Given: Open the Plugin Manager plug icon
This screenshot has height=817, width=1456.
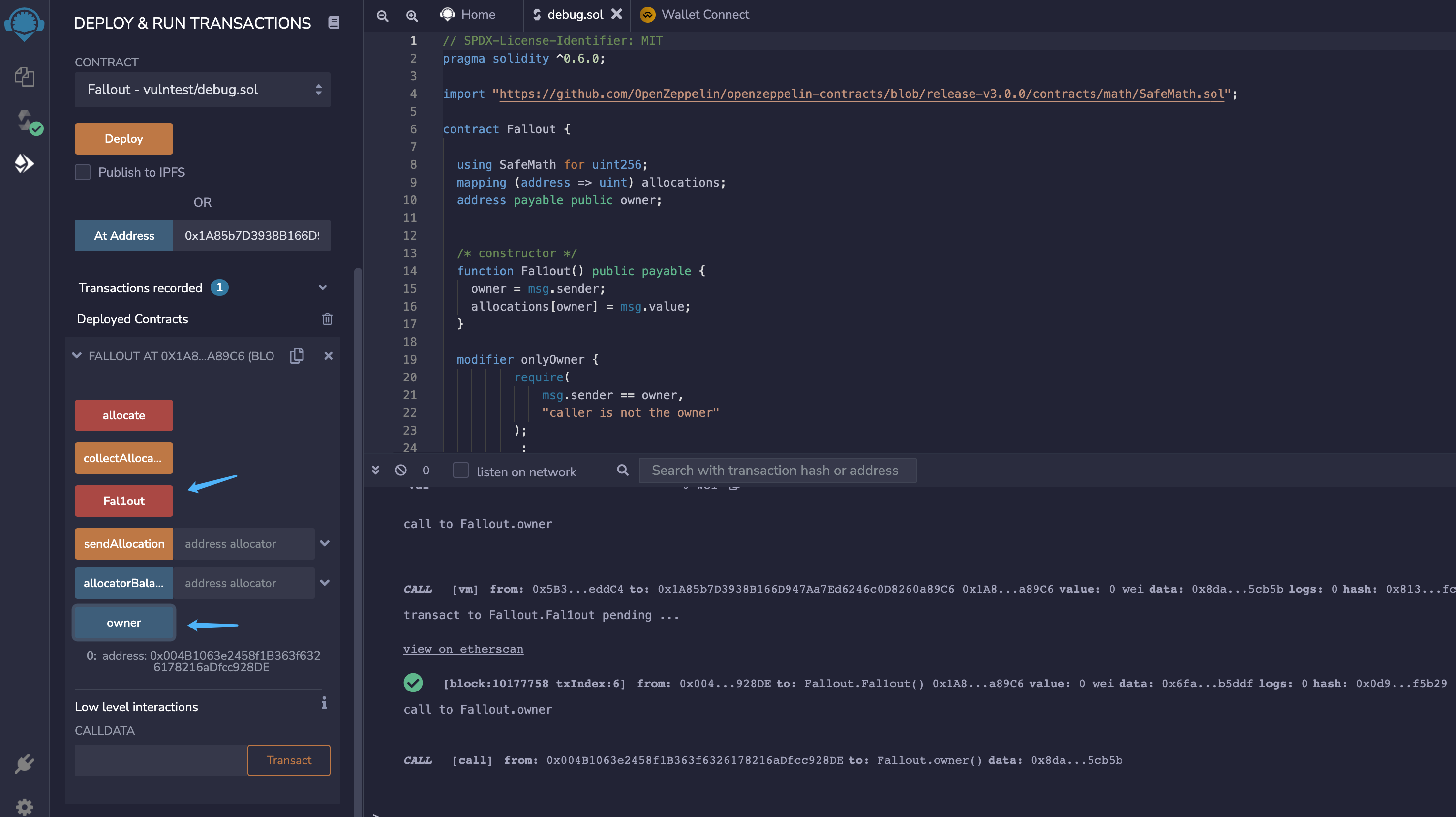Looking at the screenshot, I should coord(24,764).
